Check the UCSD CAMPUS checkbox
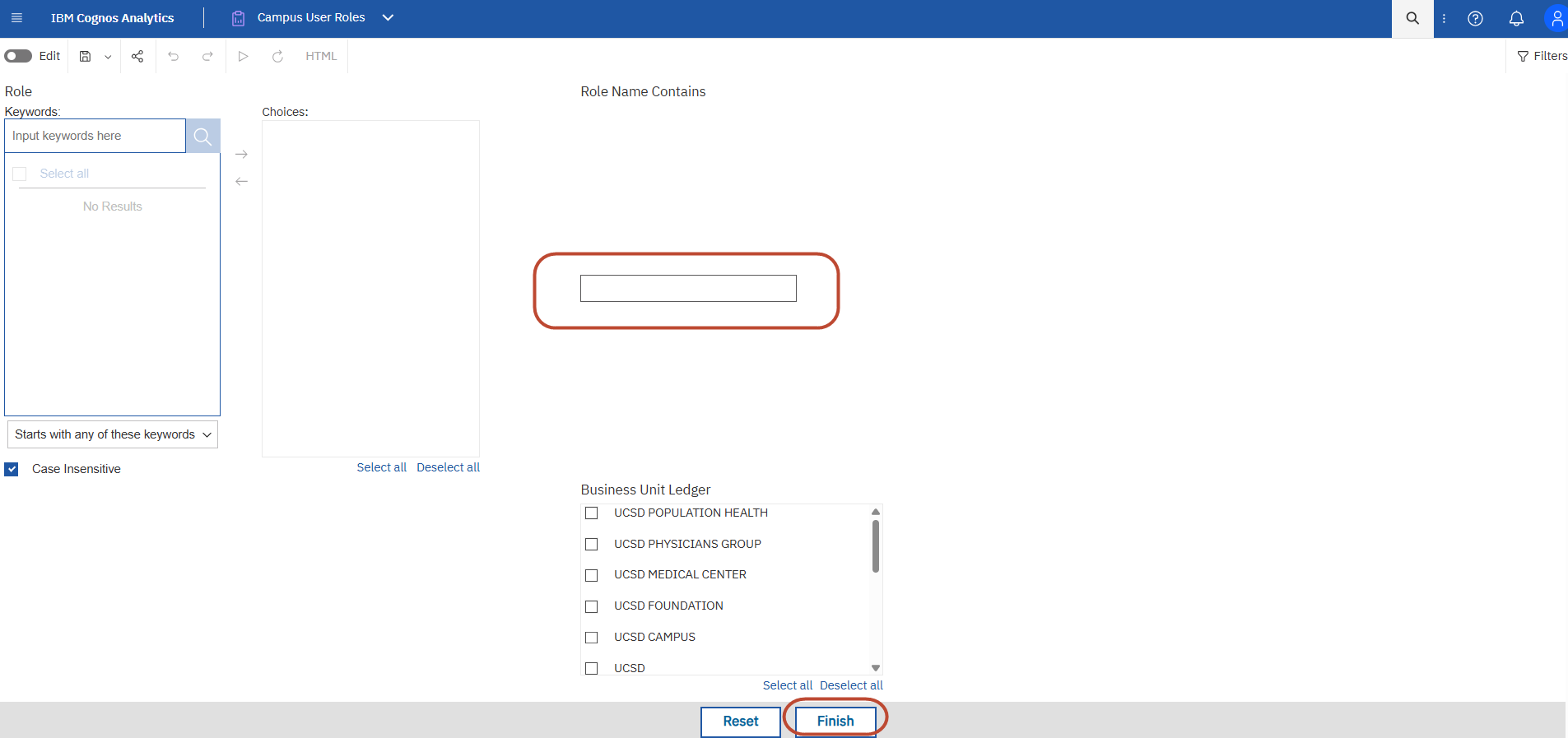 click(x=591, y=638)
